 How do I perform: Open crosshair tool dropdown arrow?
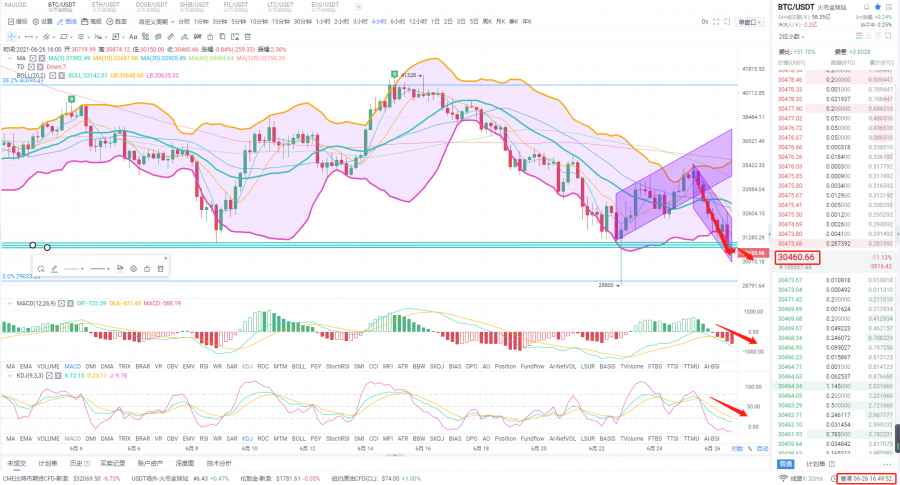point(20,37)
